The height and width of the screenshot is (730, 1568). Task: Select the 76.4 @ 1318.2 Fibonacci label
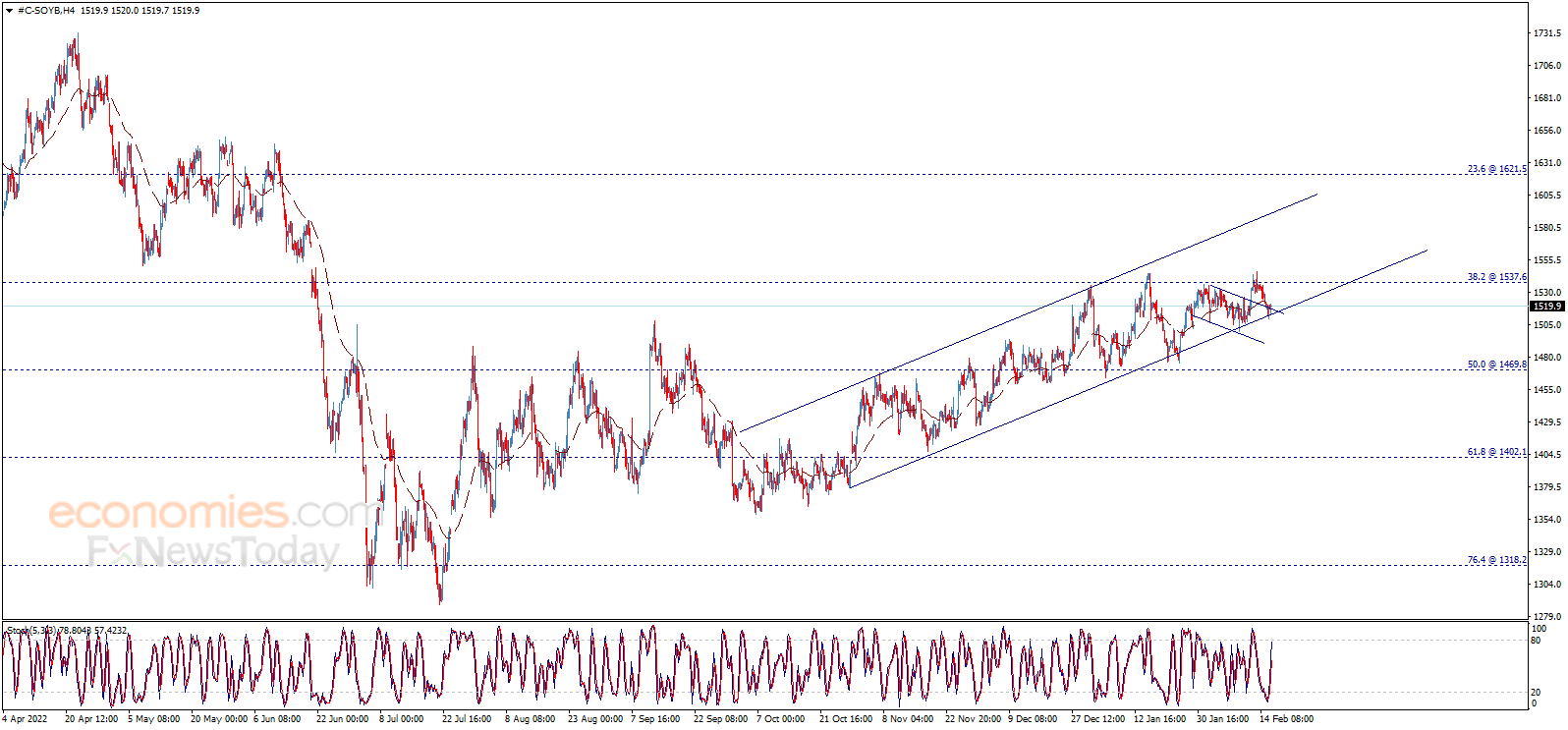click(x=1497, y=560)
